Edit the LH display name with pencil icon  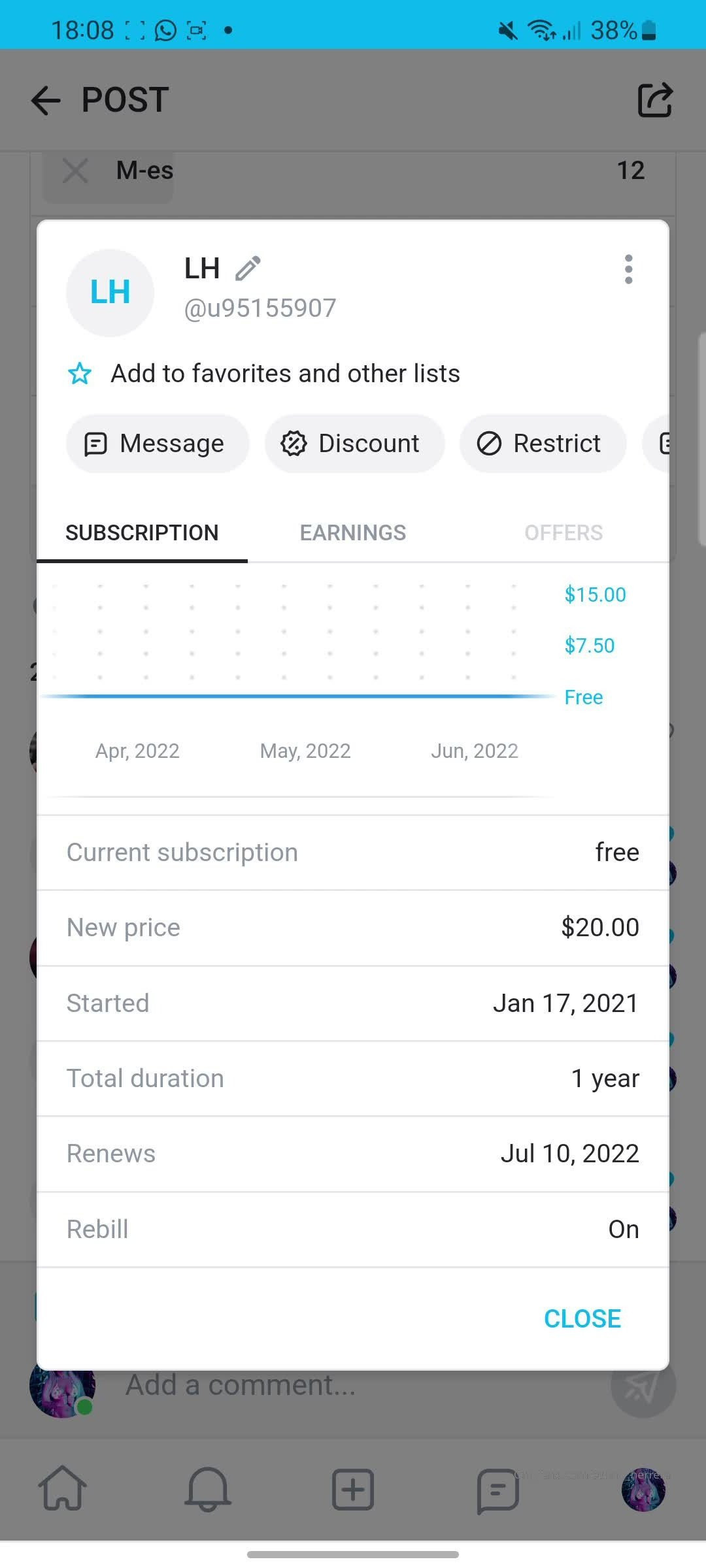point(248,269)
